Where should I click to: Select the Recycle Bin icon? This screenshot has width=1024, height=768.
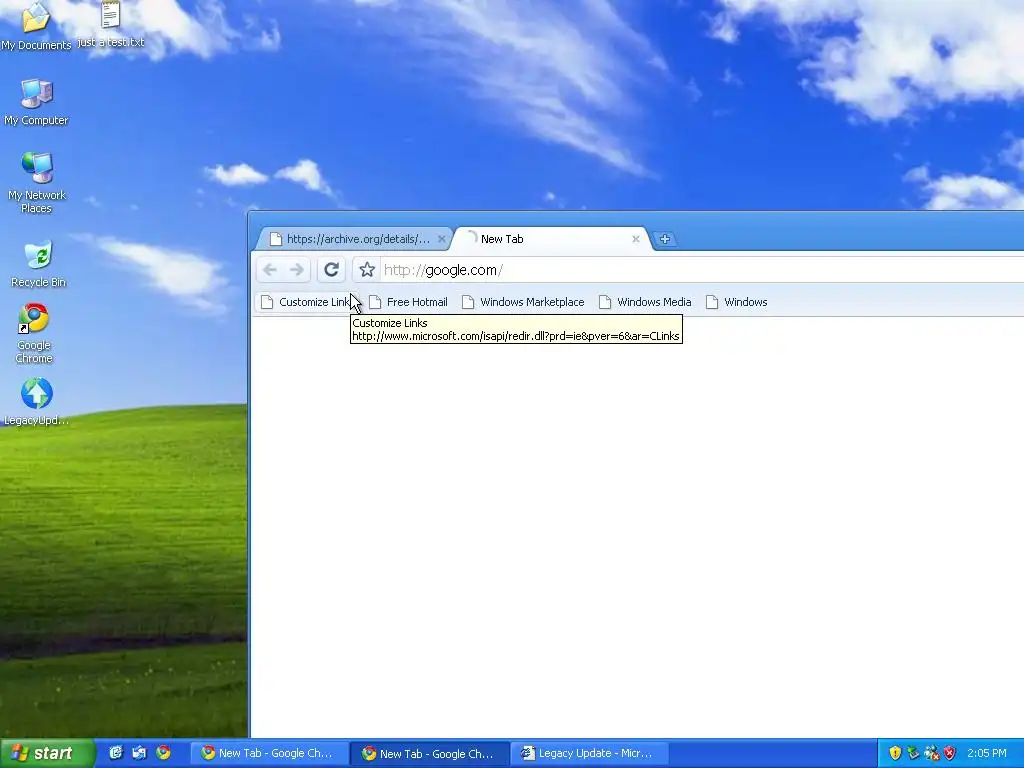pyautogui.click(x=38, y=264)
